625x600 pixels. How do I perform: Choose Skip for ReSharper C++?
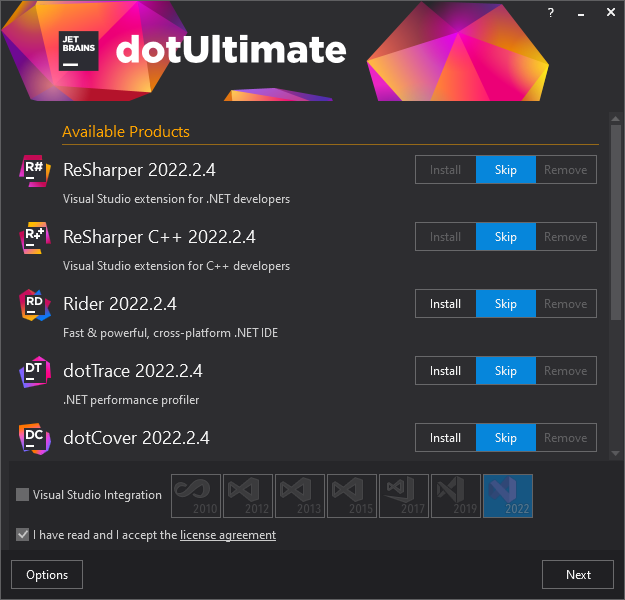[x=505, y=236]
